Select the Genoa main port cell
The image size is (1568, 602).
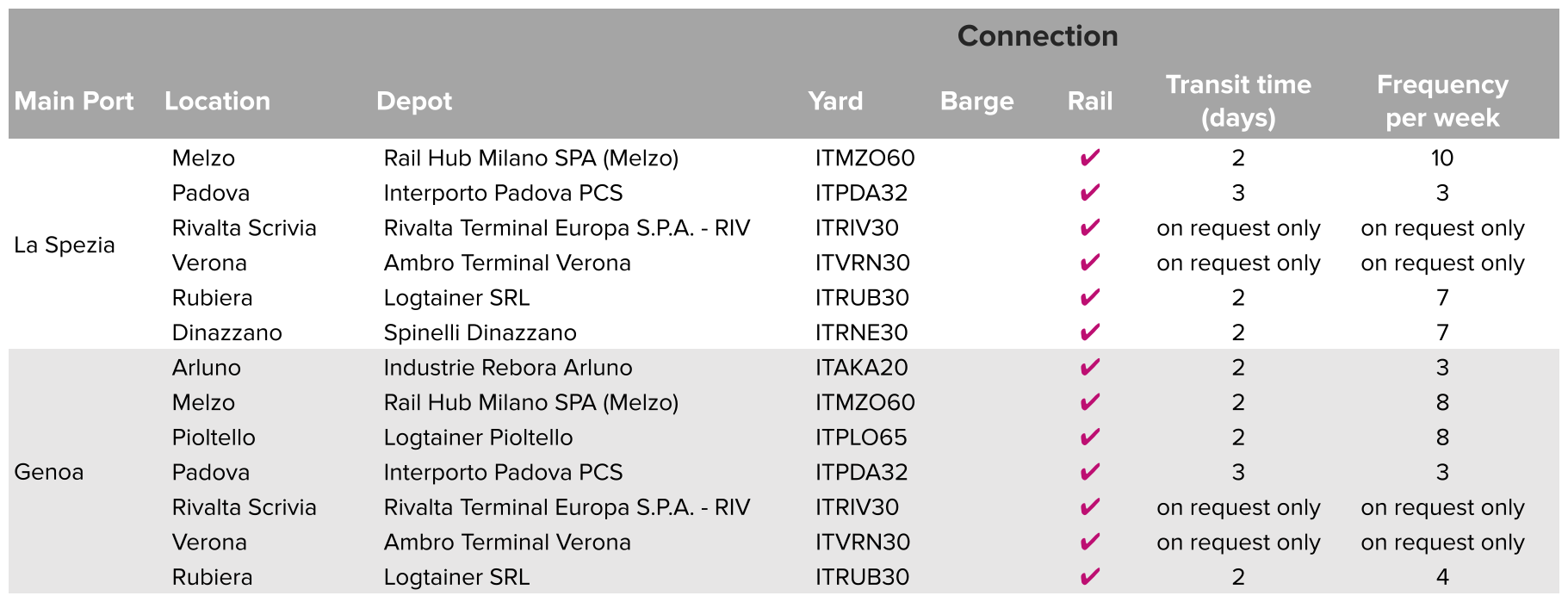[x=49, y=472]
